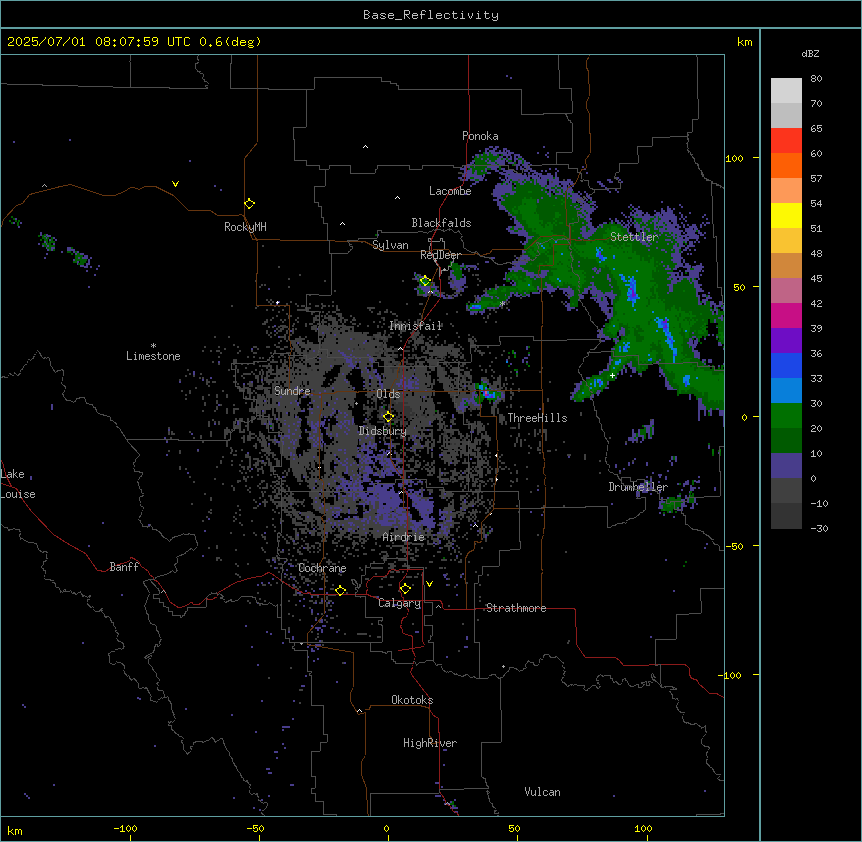Click the yellow V marker east of Calgary
Image resolution: width=862 pixels, height=842 pixels.
tap(429, 584)
